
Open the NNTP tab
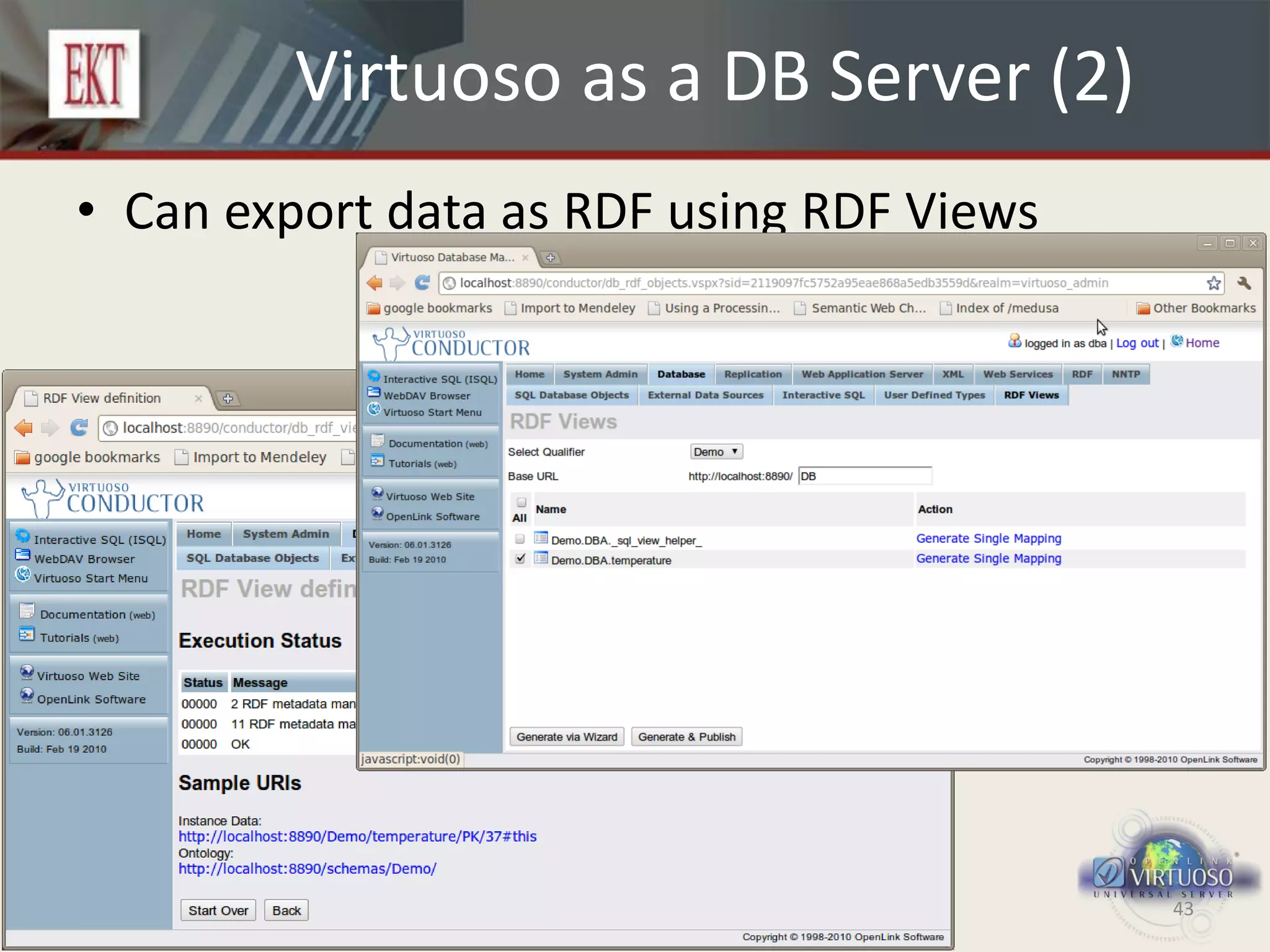tap(1126, 374)
